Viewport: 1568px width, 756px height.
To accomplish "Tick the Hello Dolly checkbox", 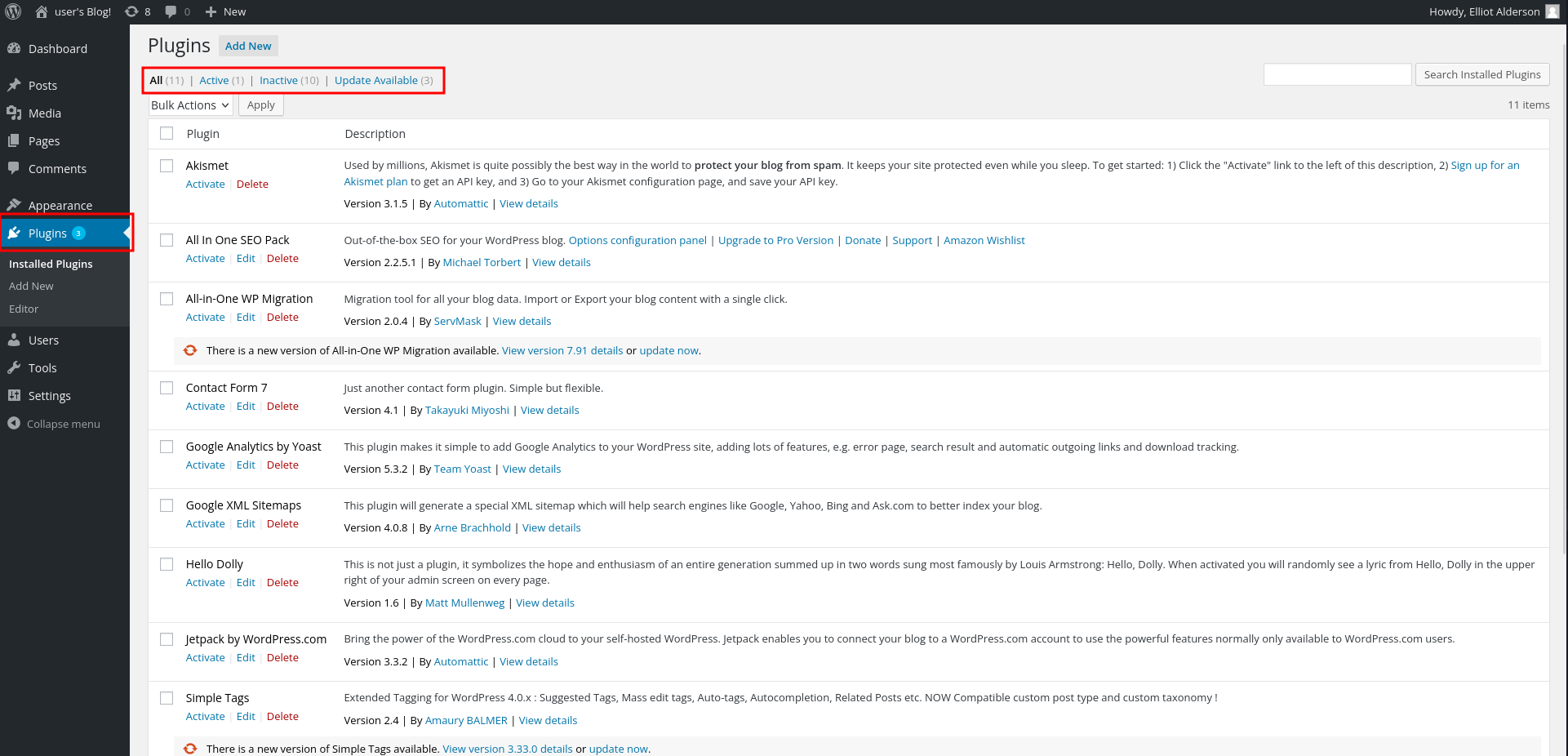I will click(167, 564).
